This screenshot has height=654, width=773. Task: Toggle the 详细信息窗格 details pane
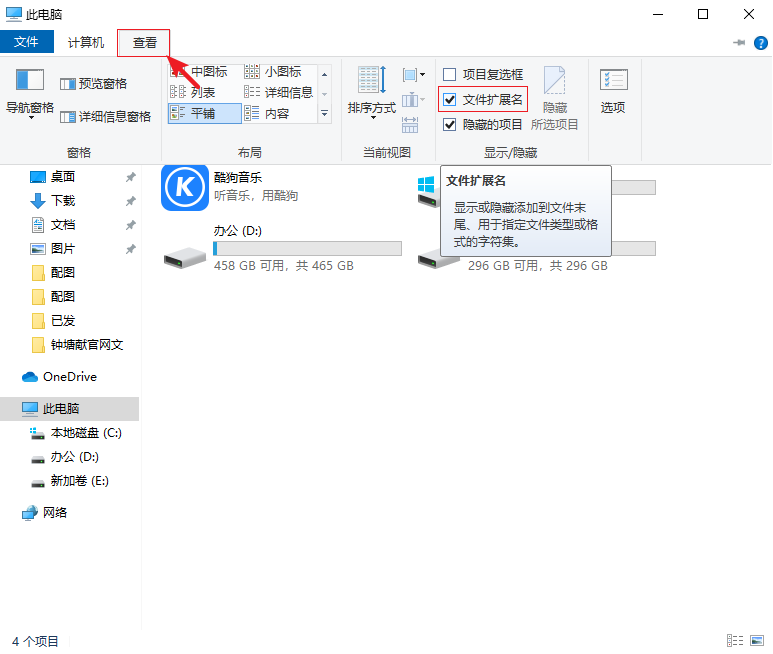pyautogui.click(x=106, y=117)
